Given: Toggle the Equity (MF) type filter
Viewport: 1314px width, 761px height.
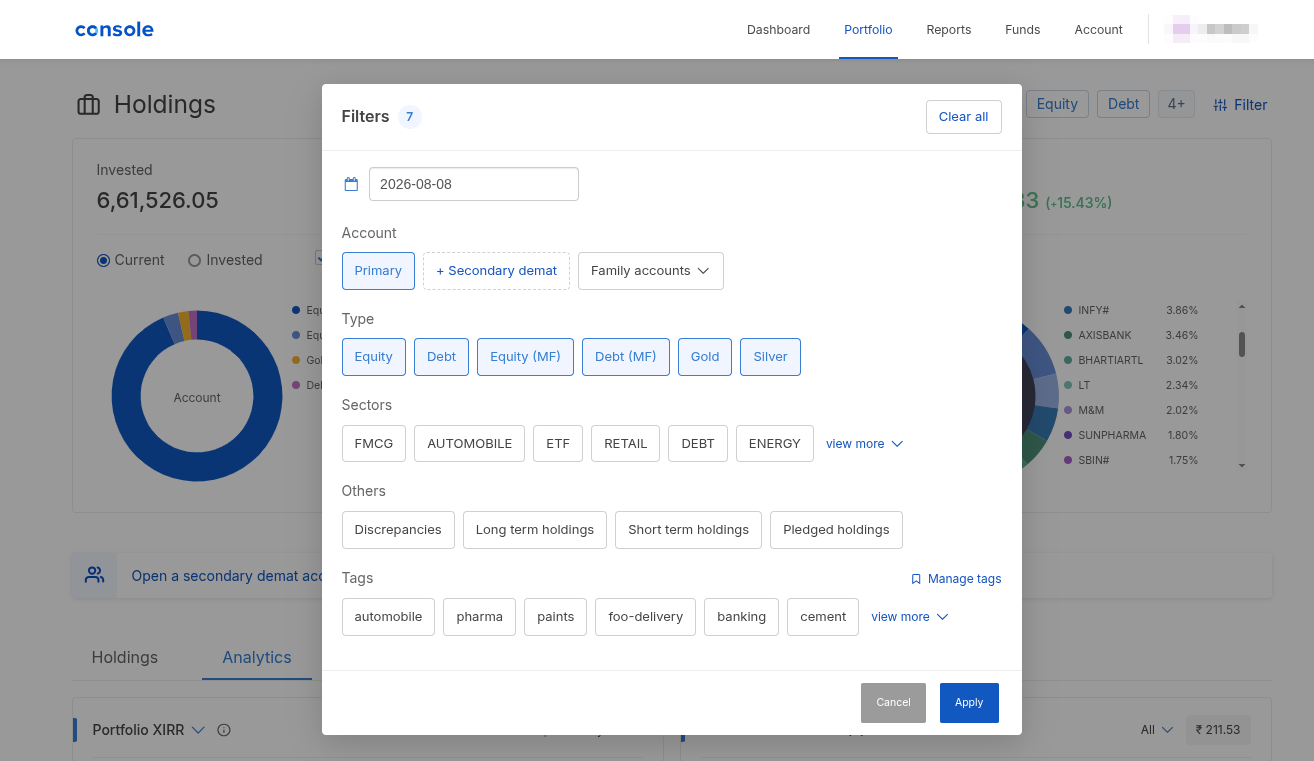Looking at the screenshot, I should 525,357.
